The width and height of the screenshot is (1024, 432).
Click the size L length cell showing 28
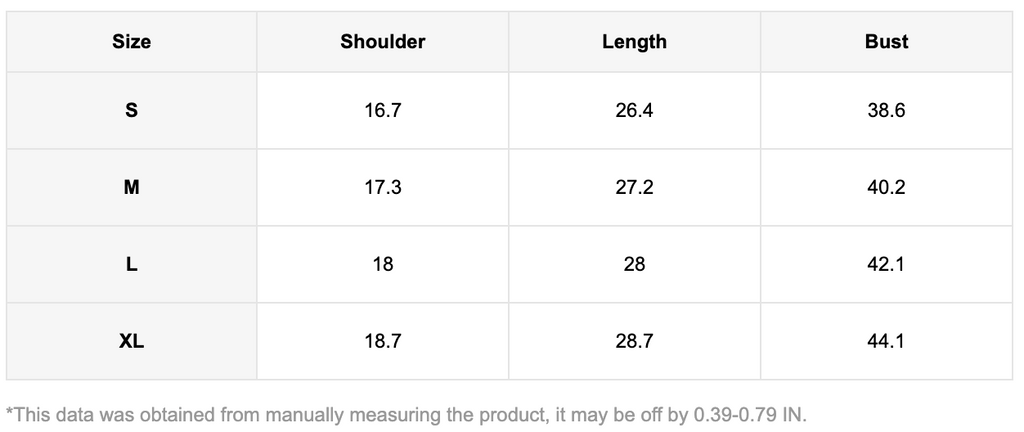pyautogui.click(x=634, y=264)
